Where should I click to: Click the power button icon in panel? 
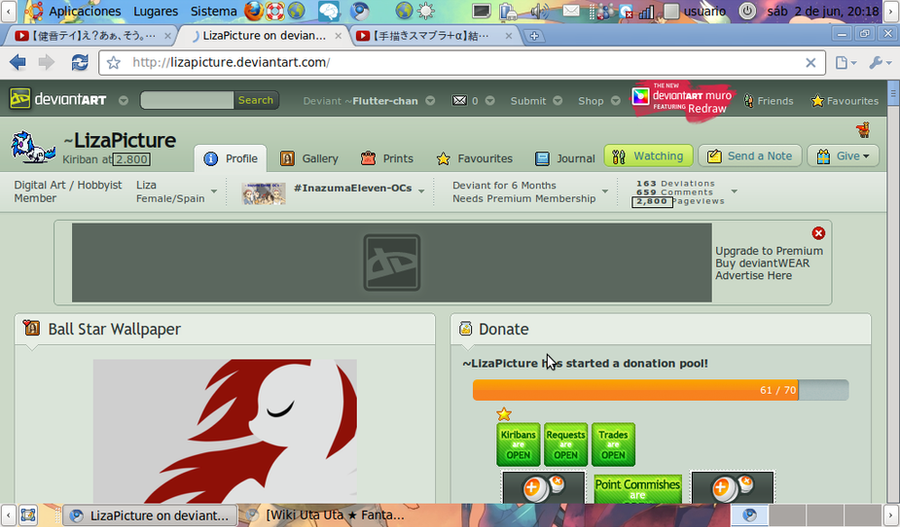pos(747,11)
